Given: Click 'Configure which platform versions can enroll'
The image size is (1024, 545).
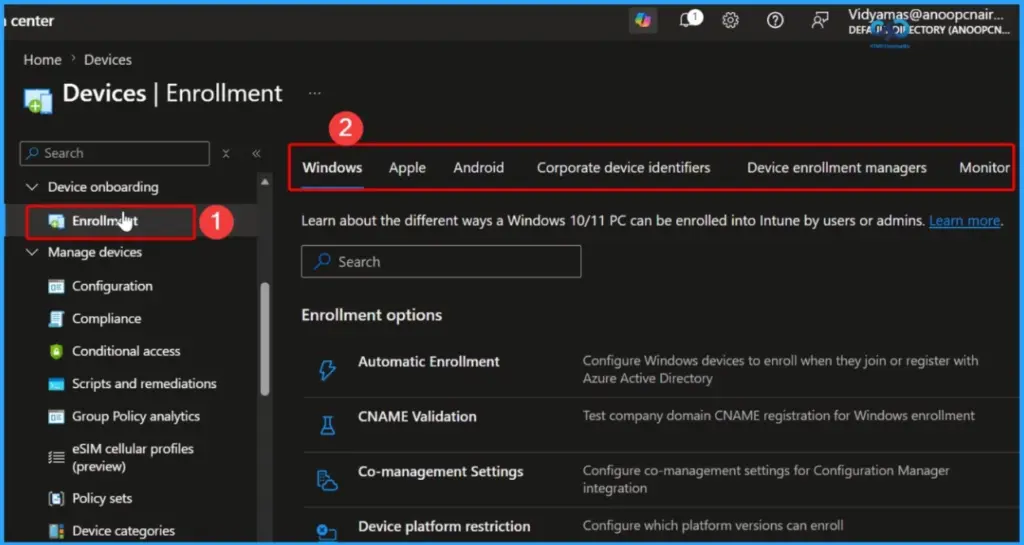Looking at the screenshot, I should tap(713, 525).
